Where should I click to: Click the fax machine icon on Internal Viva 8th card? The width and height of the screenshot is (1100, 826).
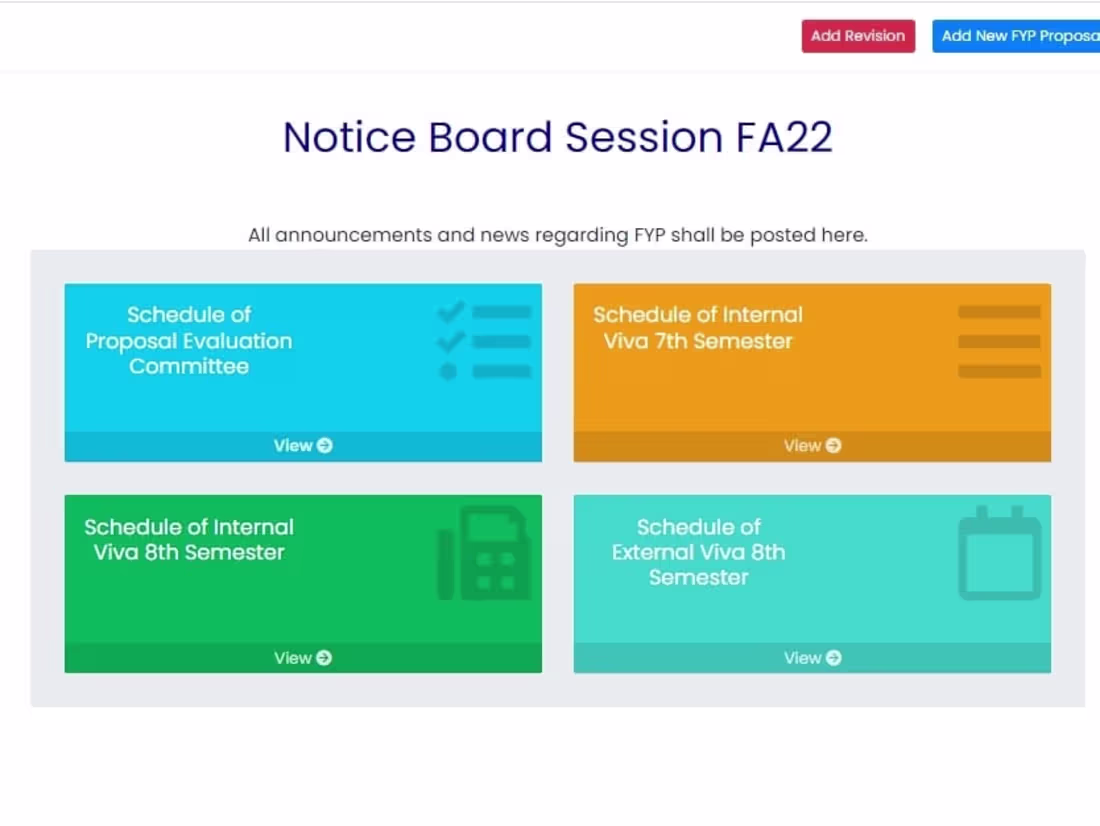tap(482, 553)
